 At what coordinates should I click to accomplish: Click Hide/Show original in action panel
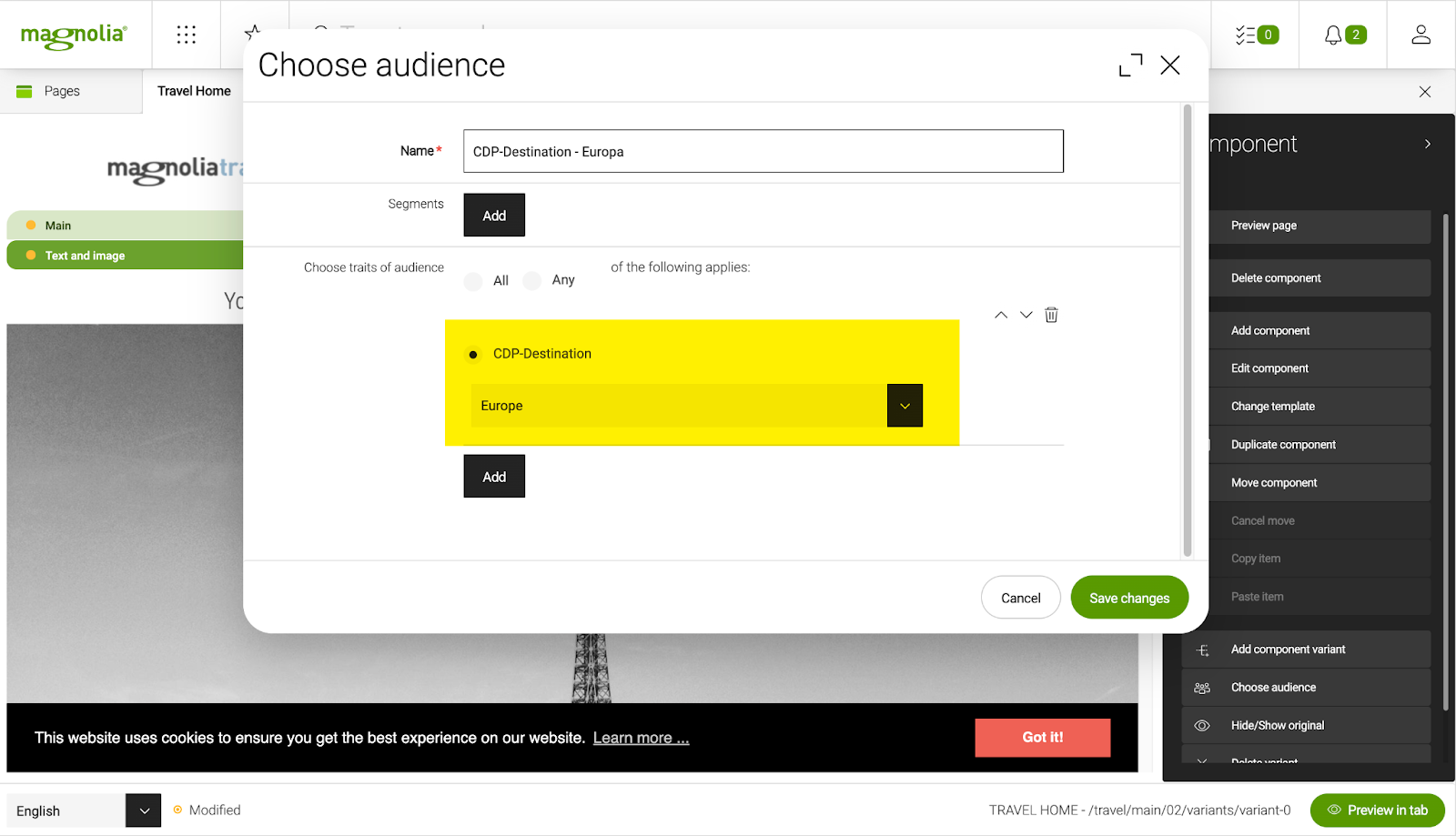(1277, 725)
